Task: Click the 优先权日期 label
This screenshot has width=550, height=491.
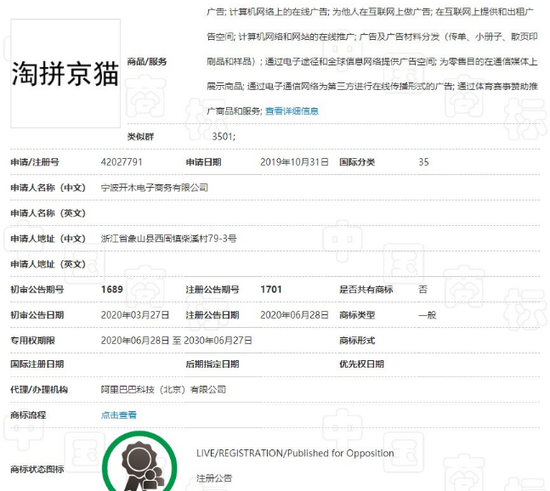Action: pos(362,364)
